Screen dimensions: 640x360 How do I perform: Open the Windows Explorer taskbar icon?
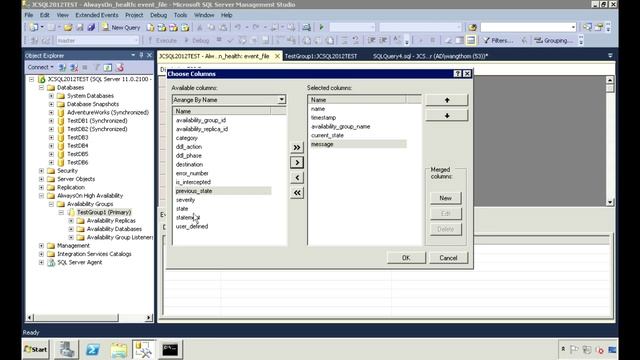tap(119, 350)
